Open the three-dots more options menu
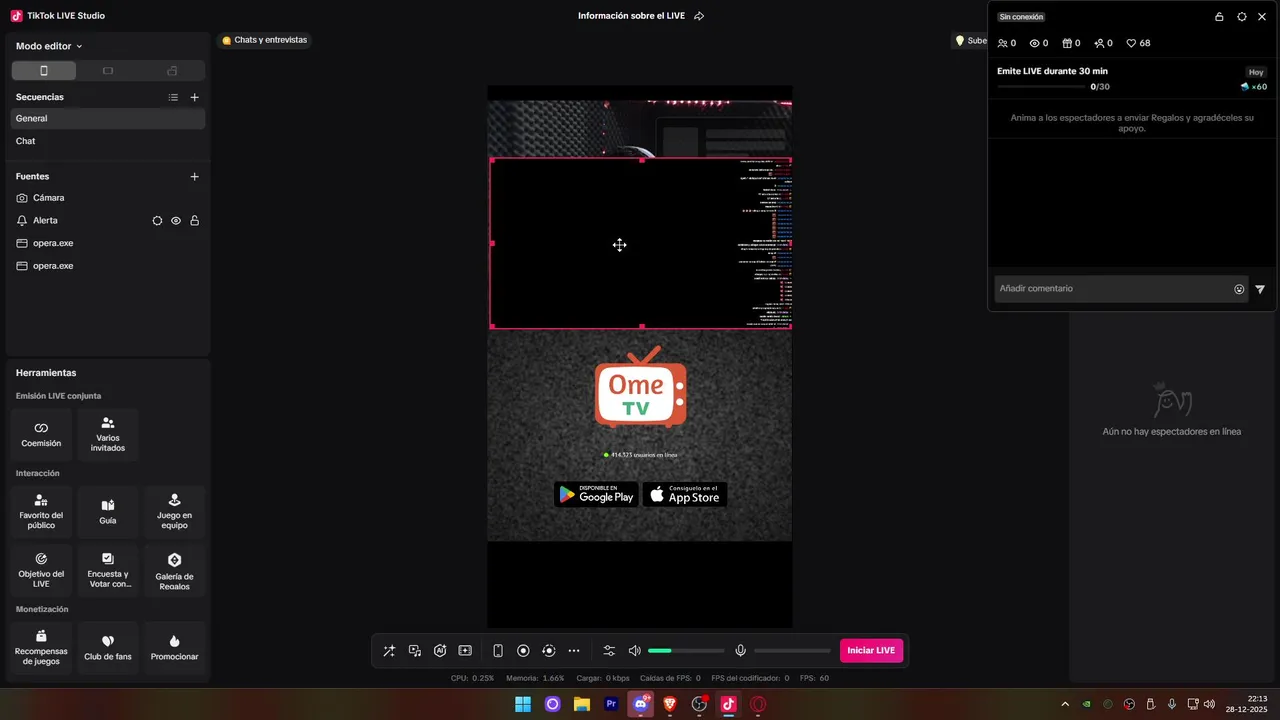This screenshot has width=1280, height=720. coord(574,651)
